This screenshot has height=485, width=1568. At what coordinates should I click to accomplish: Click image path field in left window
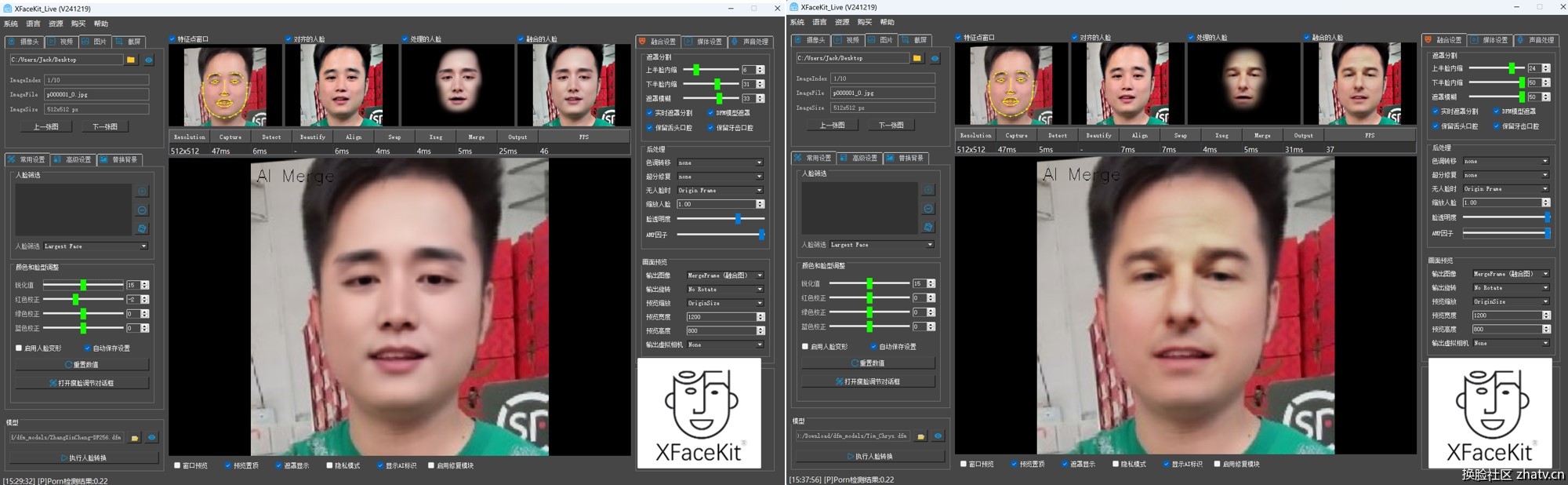67,60
